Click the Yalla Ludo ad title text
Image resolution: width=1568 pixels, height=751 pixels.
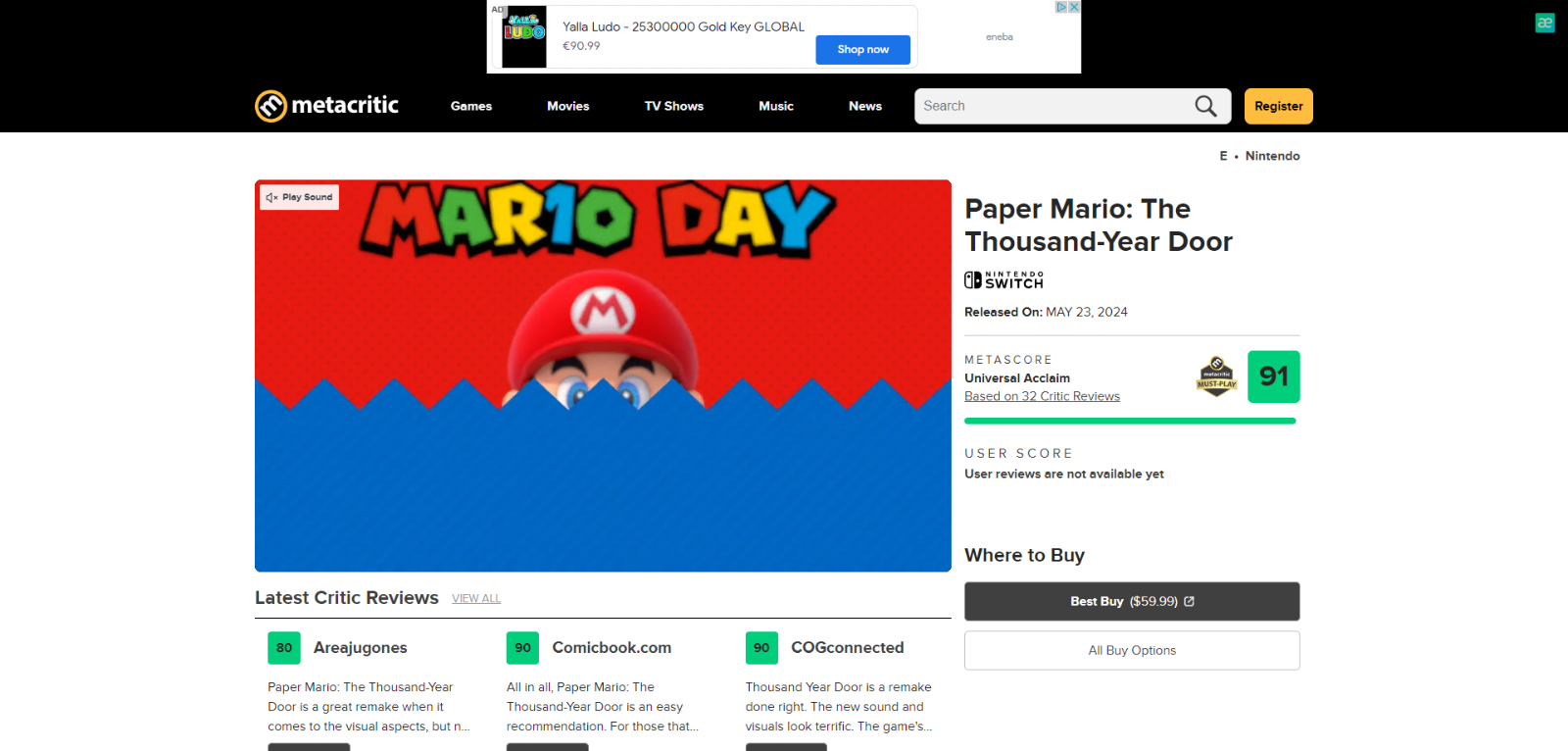click(x=683, y=26)
